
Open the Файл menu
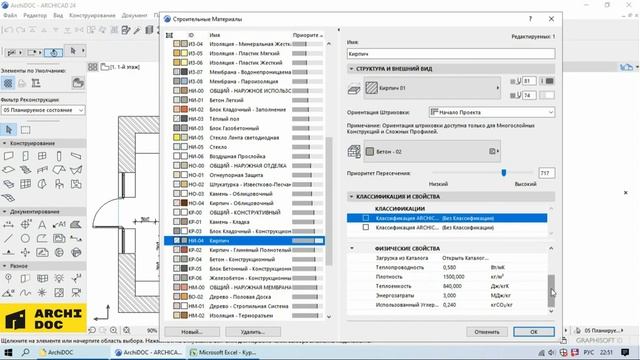click(10, 16)
